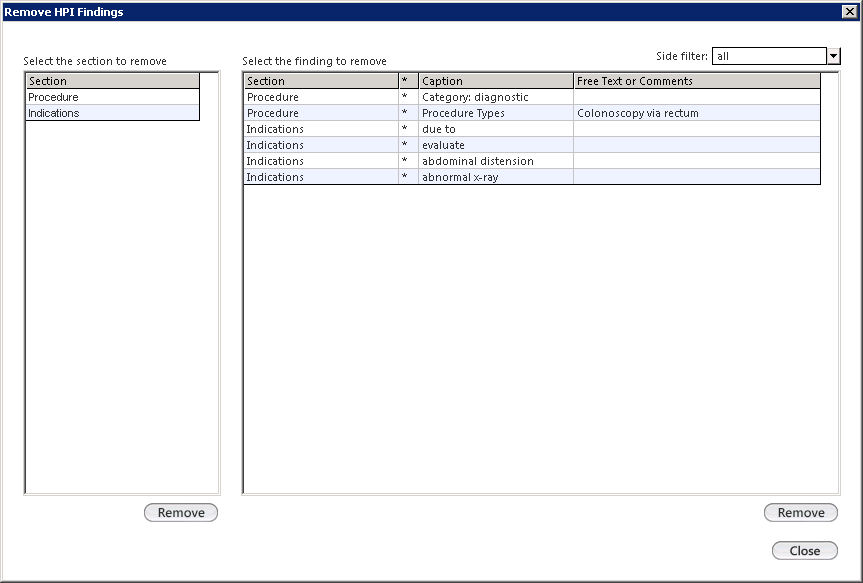Click the 'Colonoscopy via rectum' comment cell
Screen dimensions: 863x583
click(x=697, y=113)
